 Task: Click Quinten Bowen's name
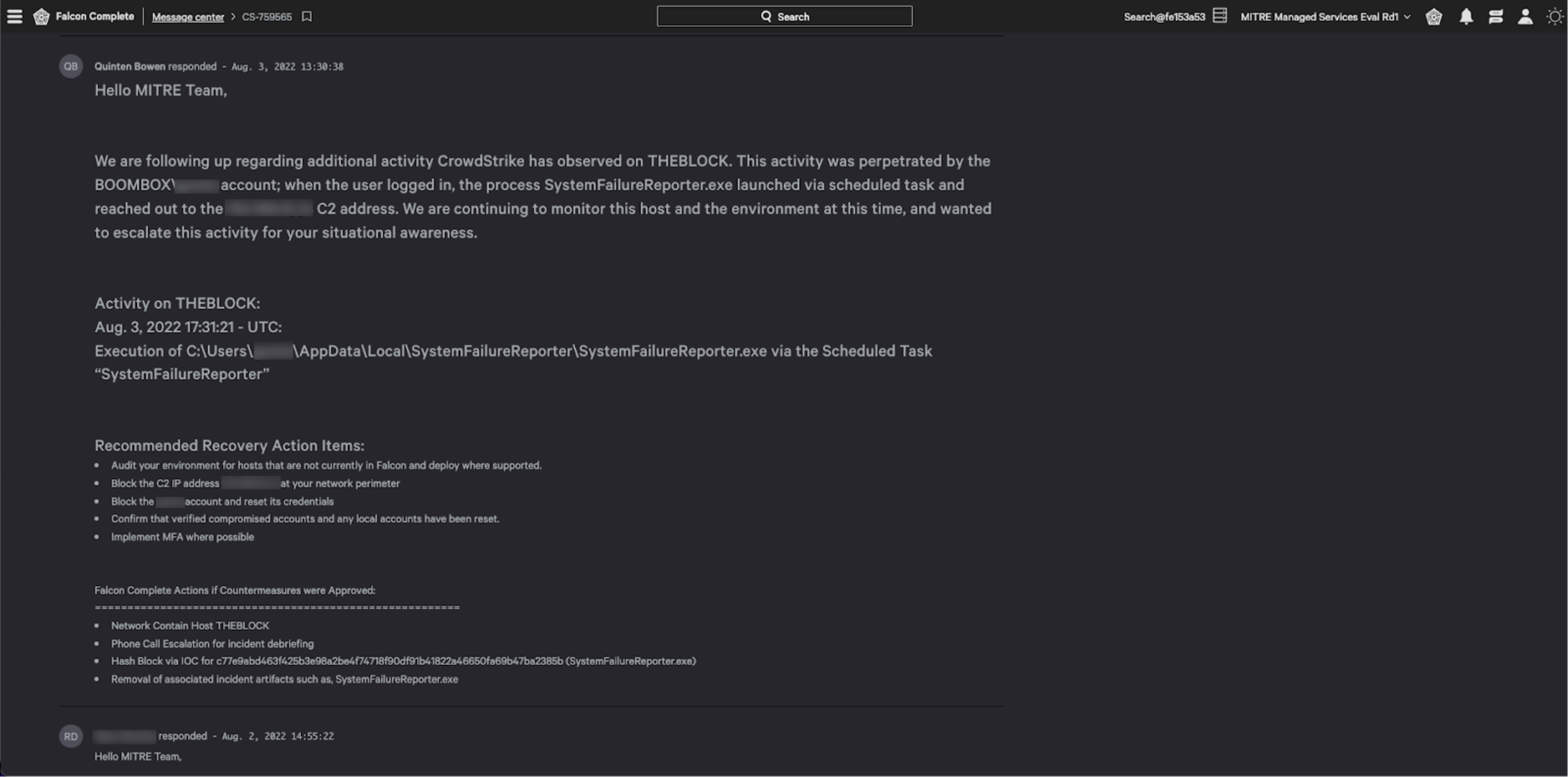[130, 66]
